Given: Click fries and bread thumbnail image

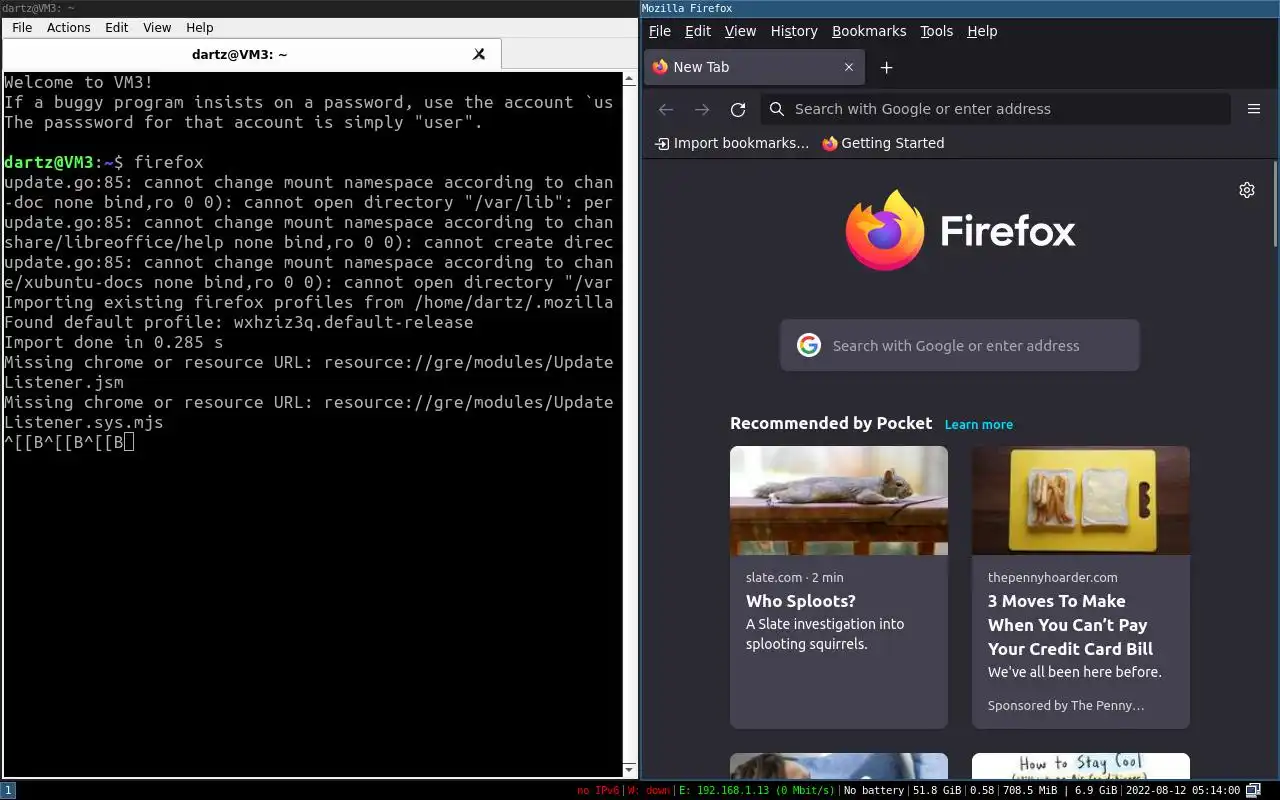Looking at the screenshot, I should click(1081, 500).
